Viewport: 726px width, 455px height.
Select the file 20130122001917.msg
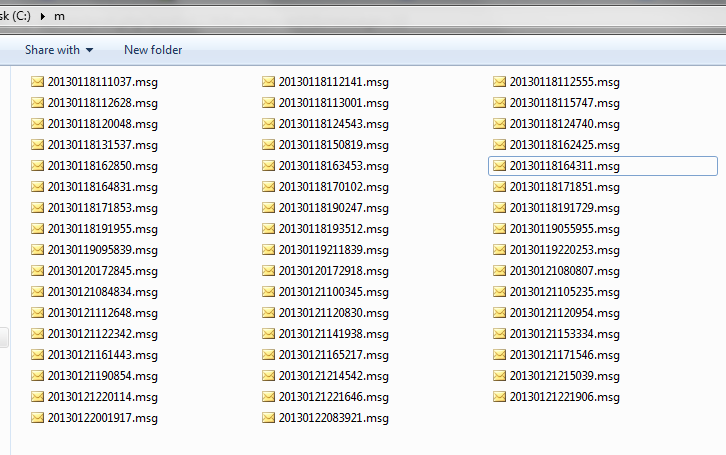[x=103, y=418]
